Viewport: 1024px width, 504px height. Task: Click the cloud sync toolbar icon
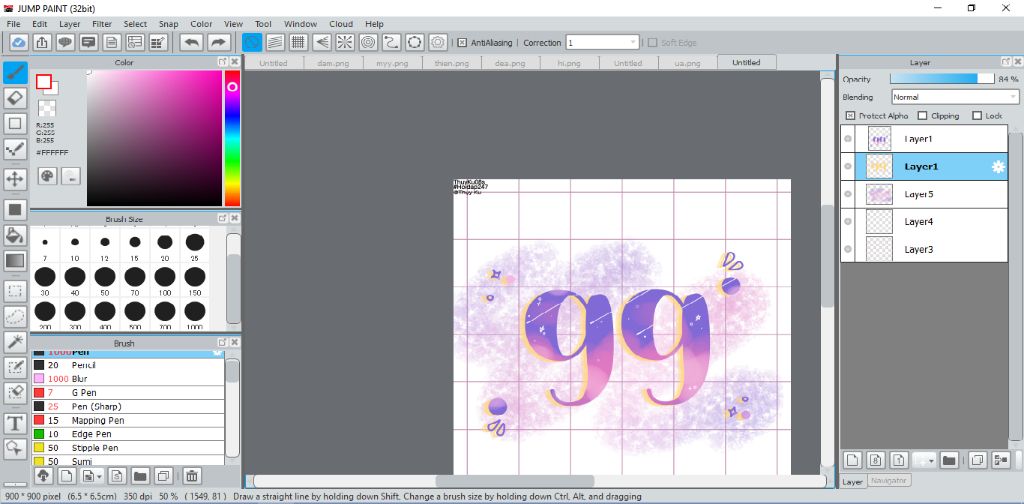tap(18, 42)
